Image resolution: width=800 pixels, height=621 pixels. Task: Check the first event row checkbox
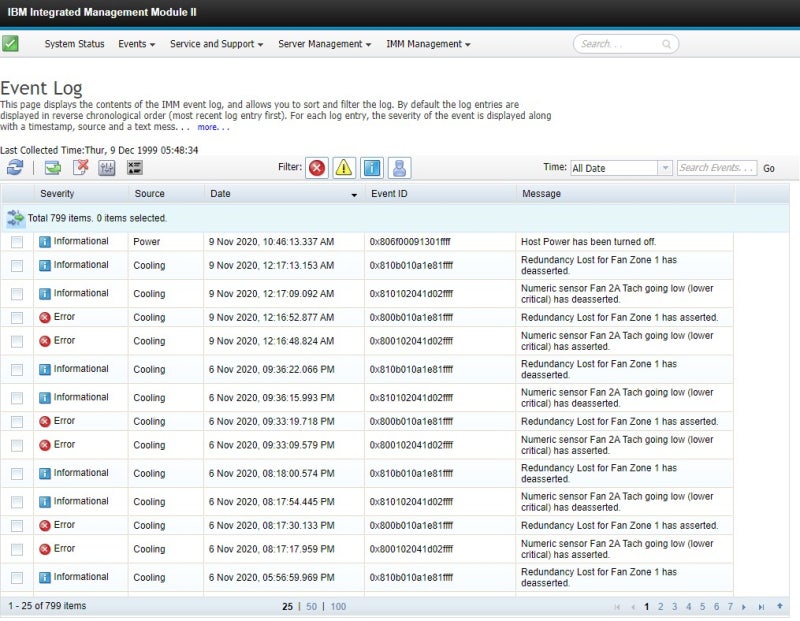click(16, 241)
